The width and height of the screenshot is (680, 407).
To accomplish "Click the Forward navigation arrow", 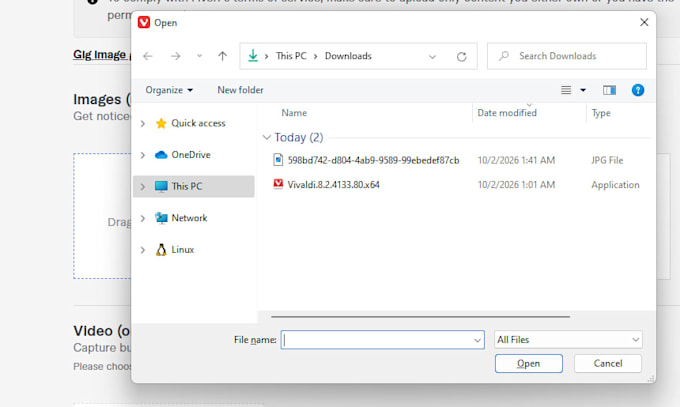I will (x=176, y=56).
